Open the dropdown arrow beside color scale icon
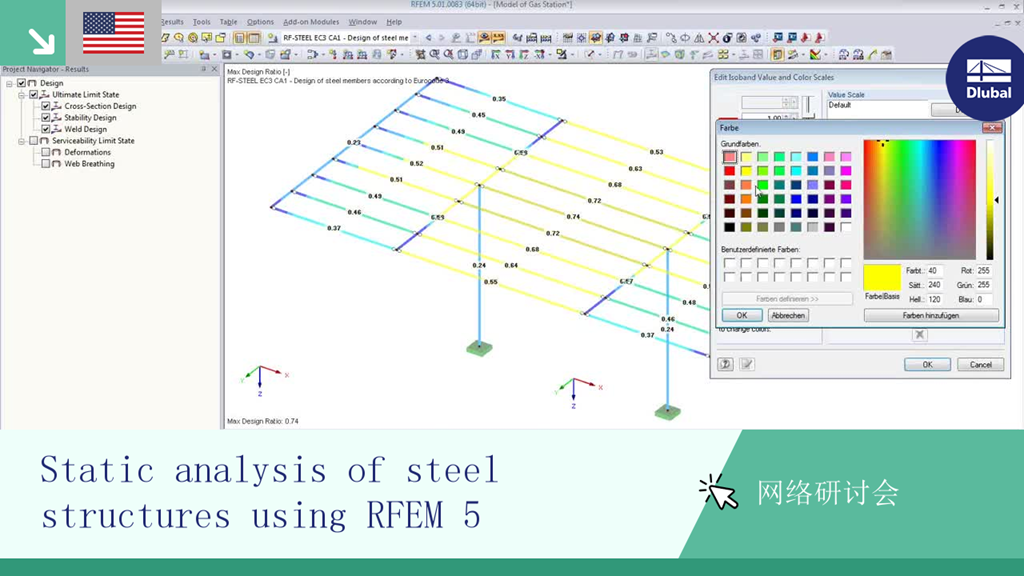The height and width of the screenshot is (576, 1024). pos(826,55)
